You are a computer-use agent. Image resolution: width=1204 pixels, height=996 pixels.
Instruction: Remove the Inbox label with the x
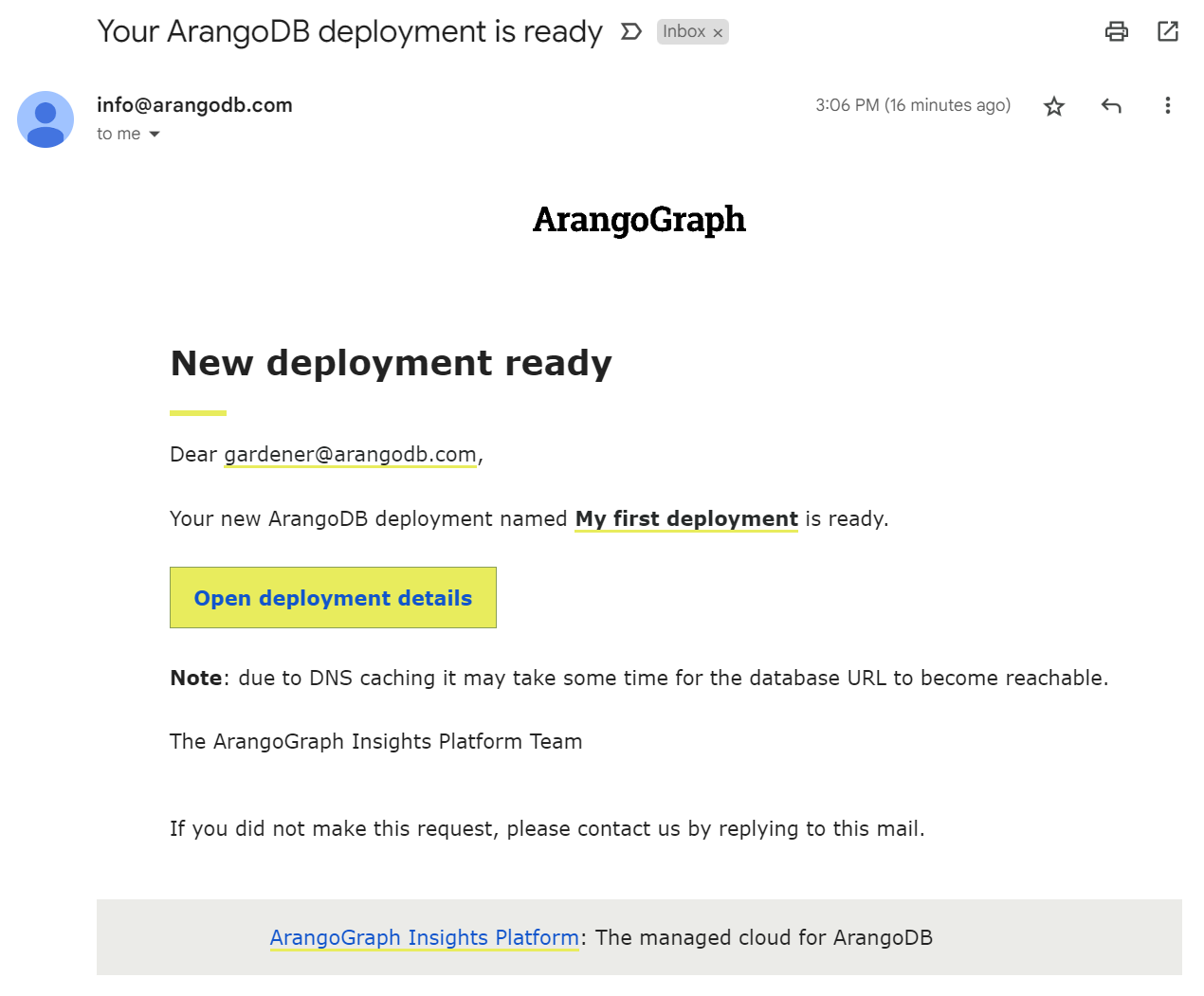point(718,33)
